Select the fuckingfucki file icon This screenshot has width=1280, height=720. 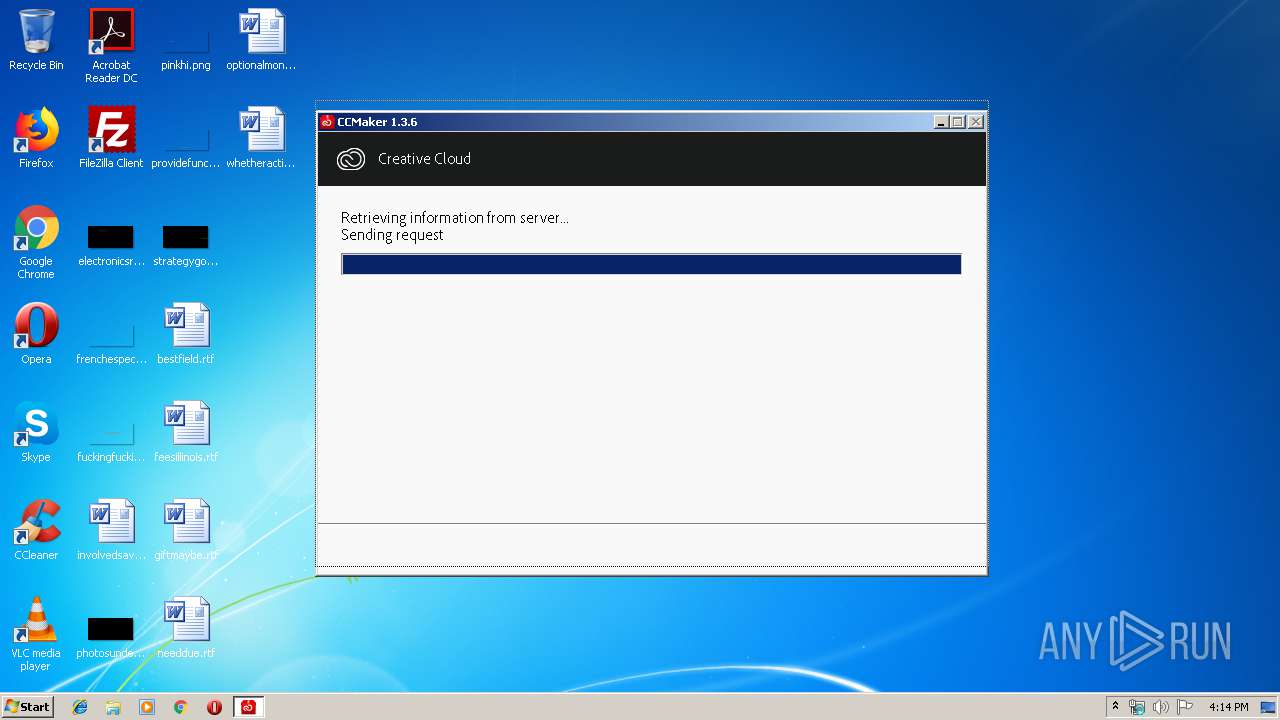coord(111,432)
